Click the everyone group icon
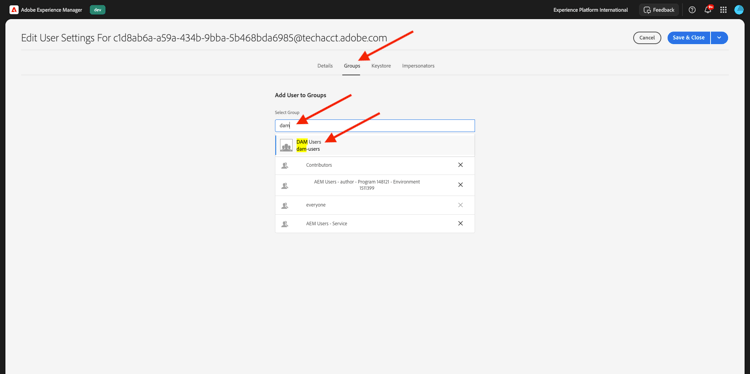 pyautogui.click(x=285, y=205)
